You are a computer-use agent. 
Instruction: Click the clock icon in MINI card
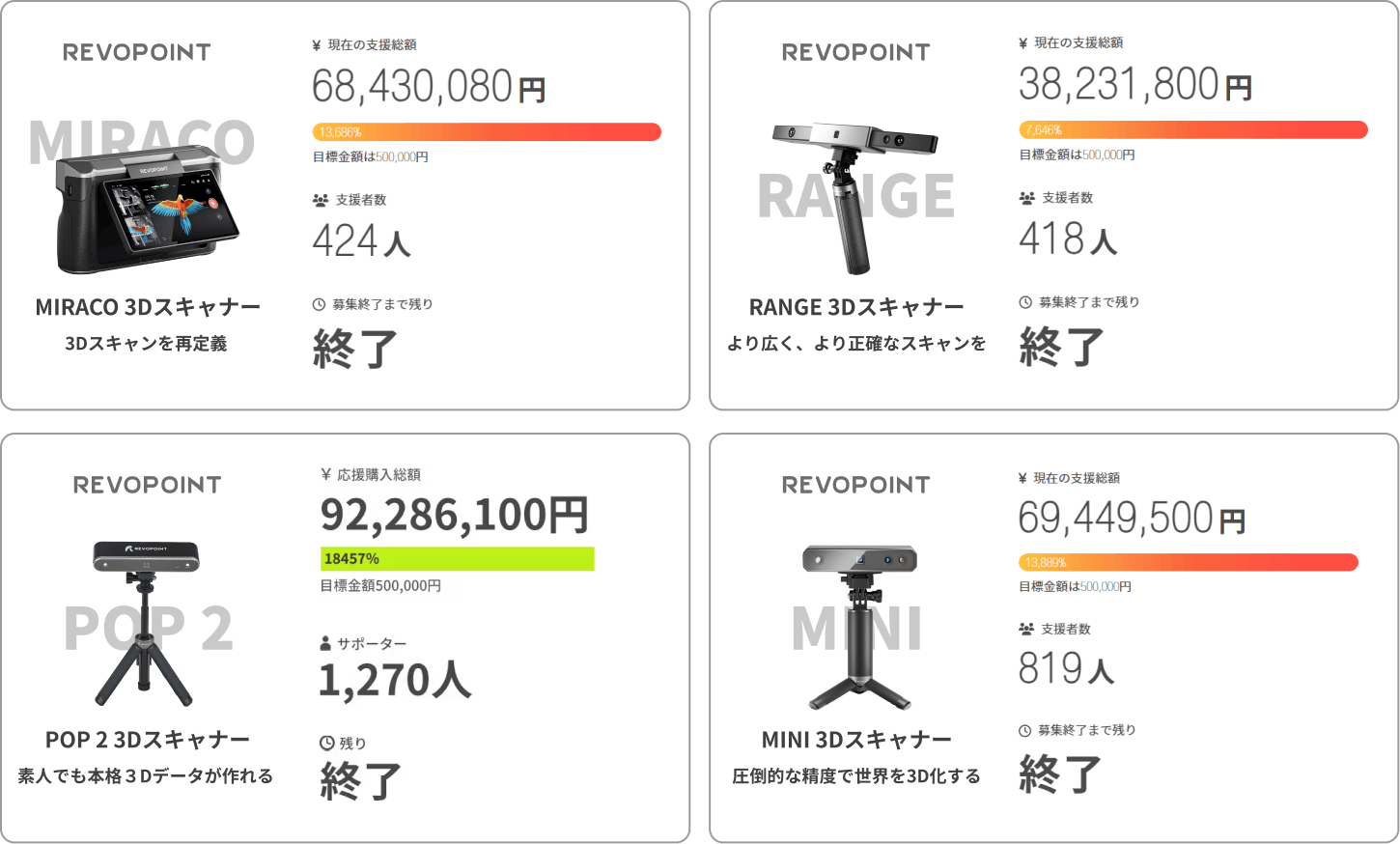[1024, 730]
